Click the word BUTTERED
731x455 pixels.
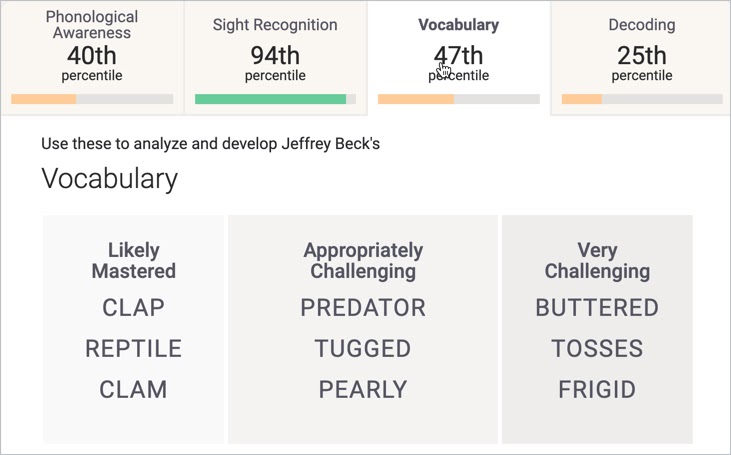click(x=597, y=308)
